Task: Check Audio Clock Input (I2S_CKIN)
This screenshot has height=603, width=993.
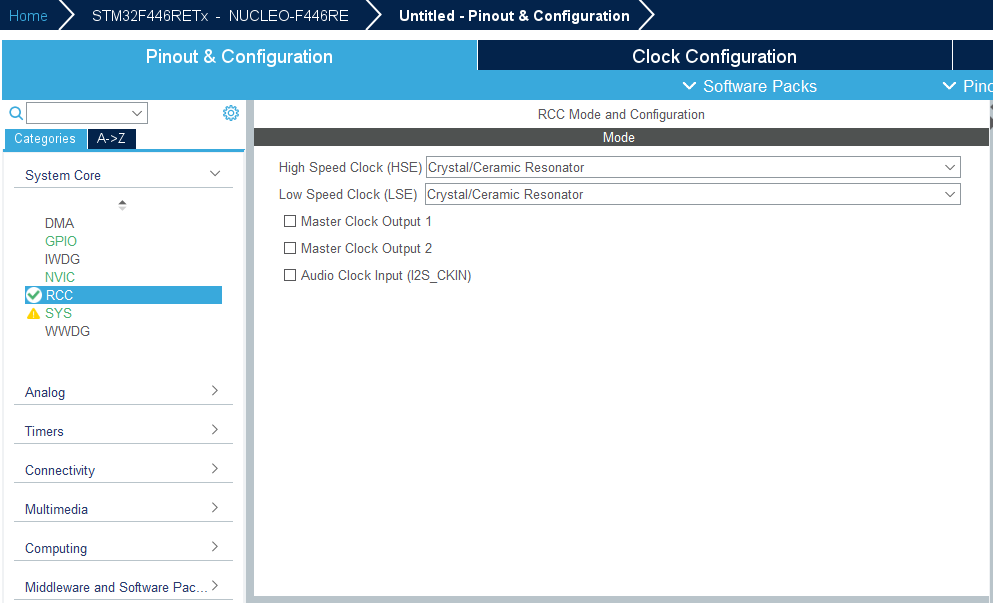Action: pyautogui.click(x=290, y=275)
